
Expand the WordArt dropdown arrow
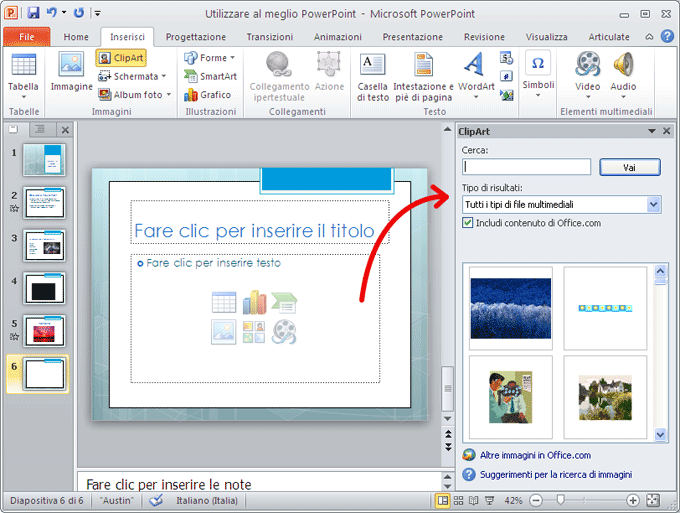[x=476, y=97]
